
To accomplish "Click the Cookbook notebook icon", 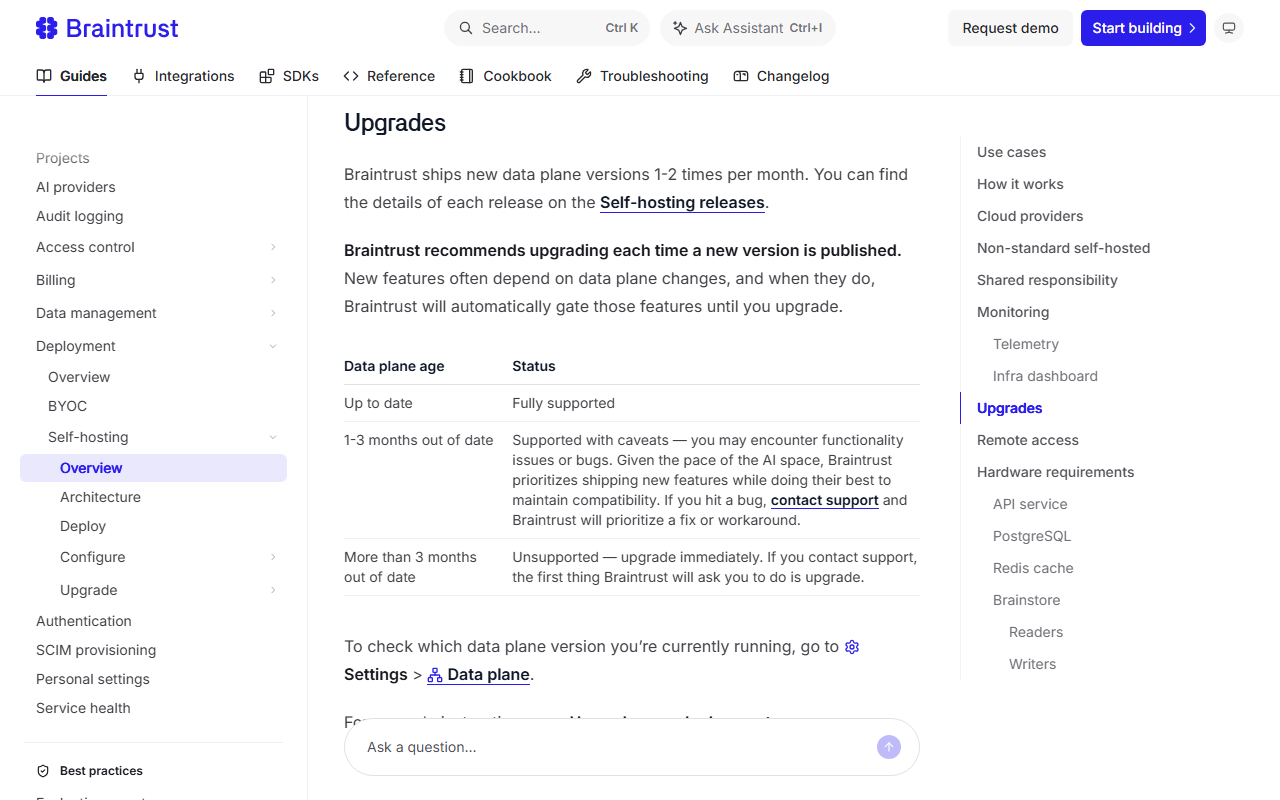I will pyautogui.click(x=467, y=76).
